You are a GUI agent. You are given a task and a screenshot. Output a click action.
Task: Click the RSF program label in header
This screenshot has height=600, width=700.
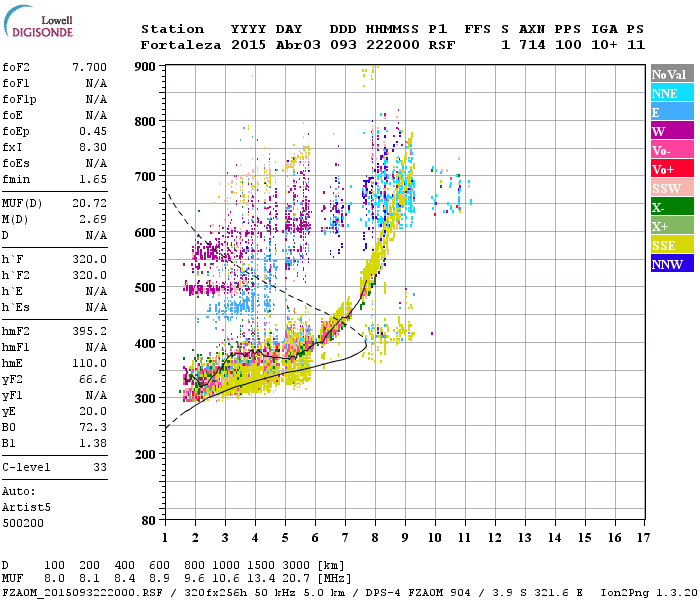[442, 45]
